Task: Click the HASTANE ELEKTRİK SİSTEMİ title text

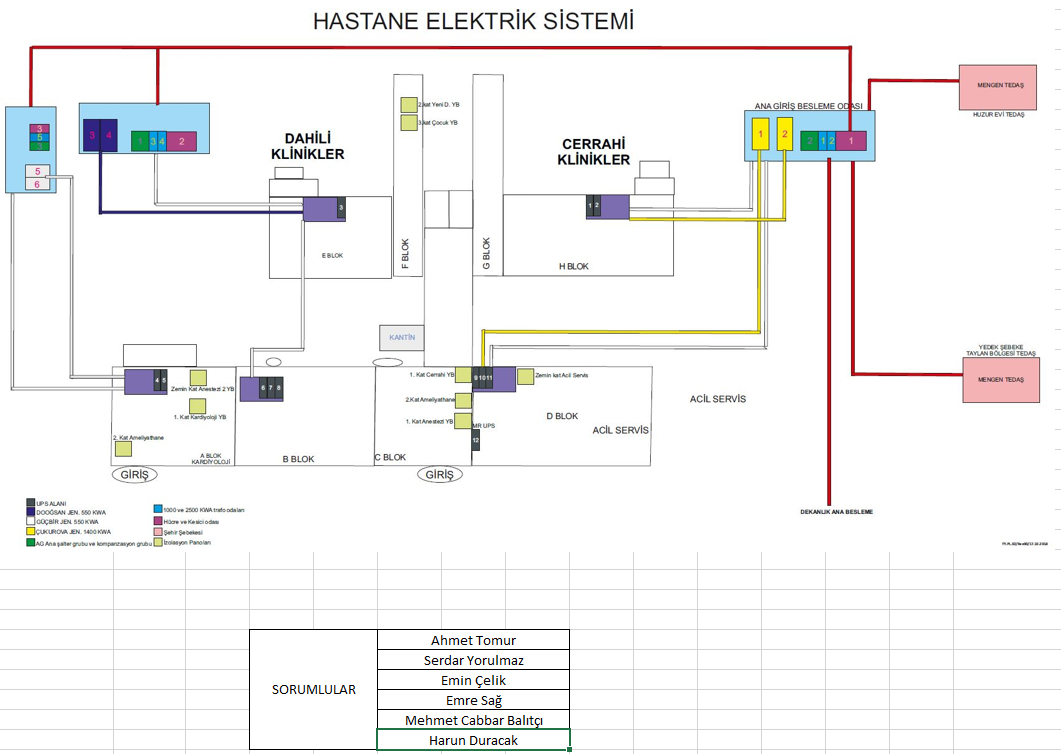Action: [x=473, y=21]
